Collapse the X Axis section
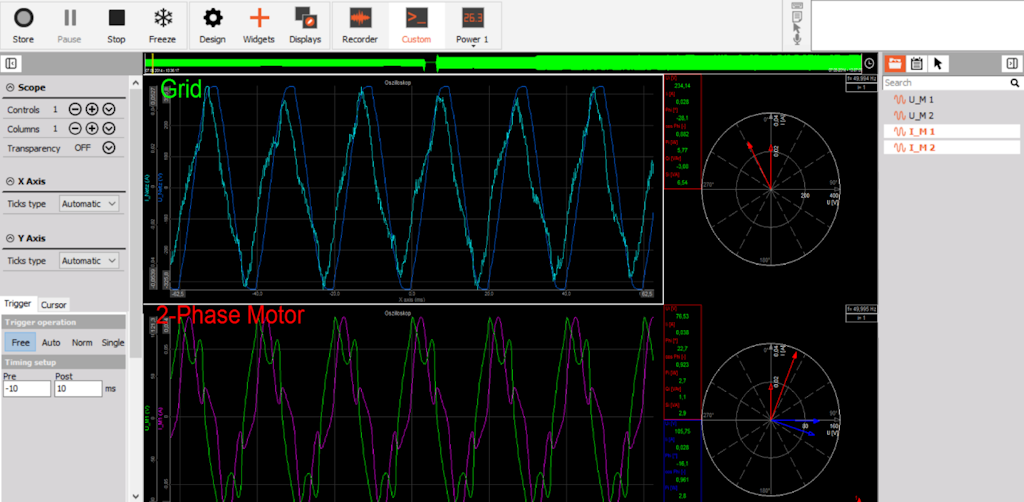Screen dimensions: 1024x502 click(x=10, y=181)
